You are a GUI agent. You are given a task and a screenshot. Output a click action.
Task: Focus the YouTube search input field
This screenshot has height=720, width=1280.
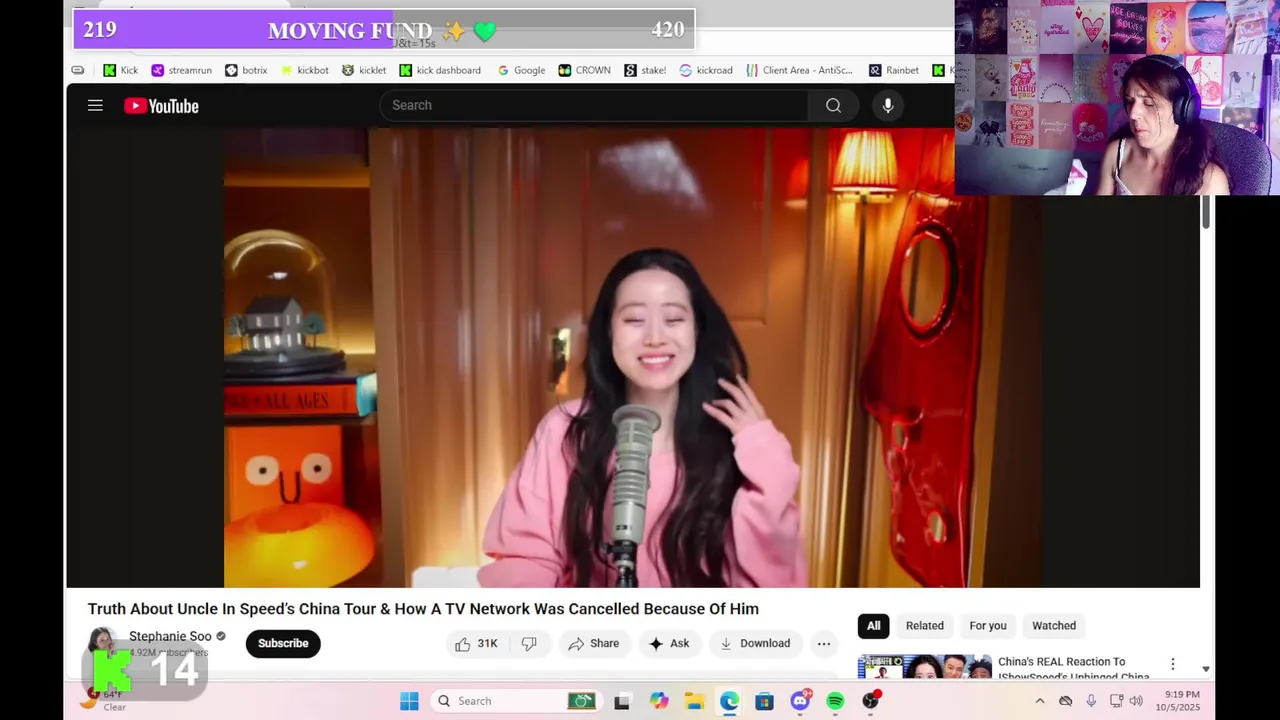point(595,105)
